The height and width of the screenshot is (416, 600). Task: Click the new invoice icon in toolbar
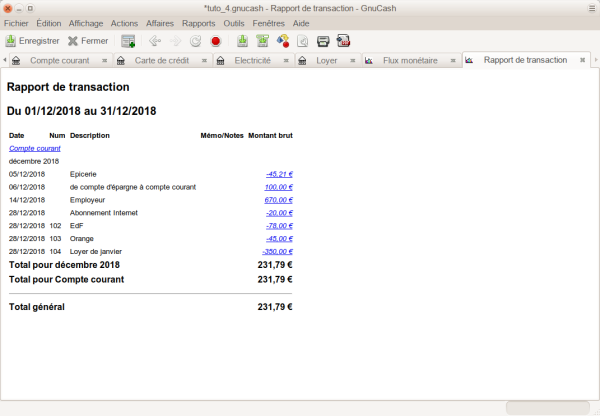coord(128,41)
